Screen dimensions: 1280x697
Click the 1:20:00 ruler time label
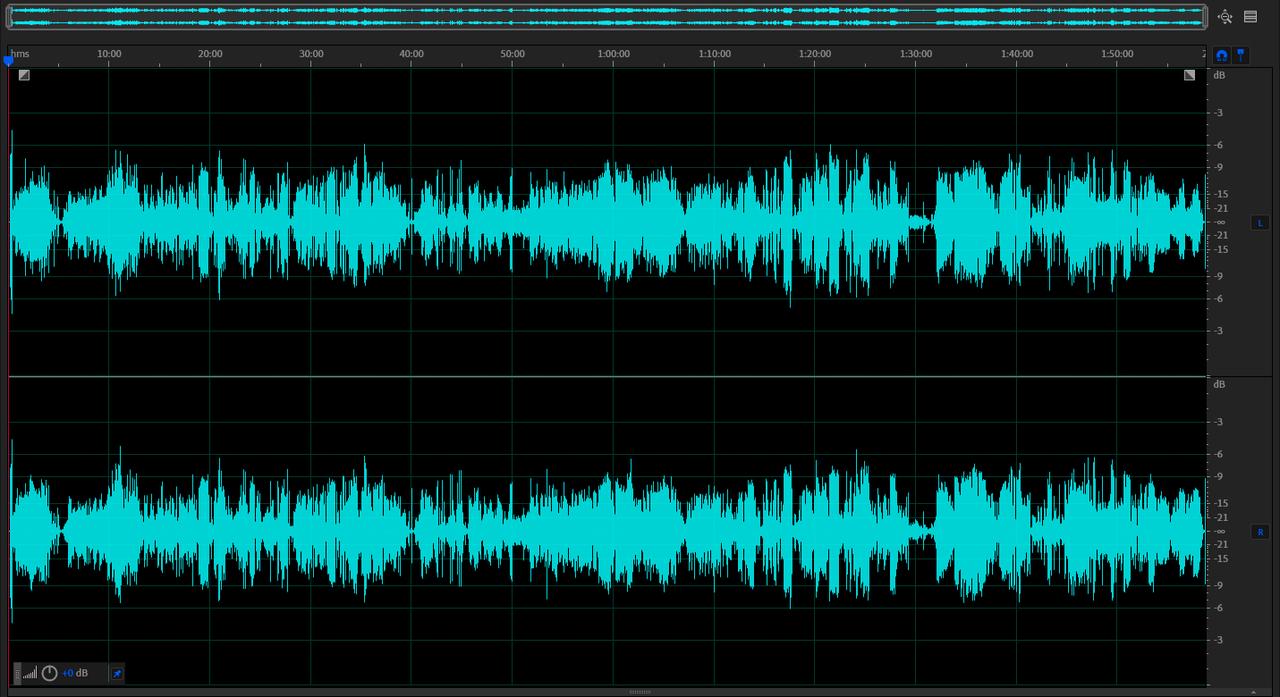pyautogui.click(x=815, y=54)
